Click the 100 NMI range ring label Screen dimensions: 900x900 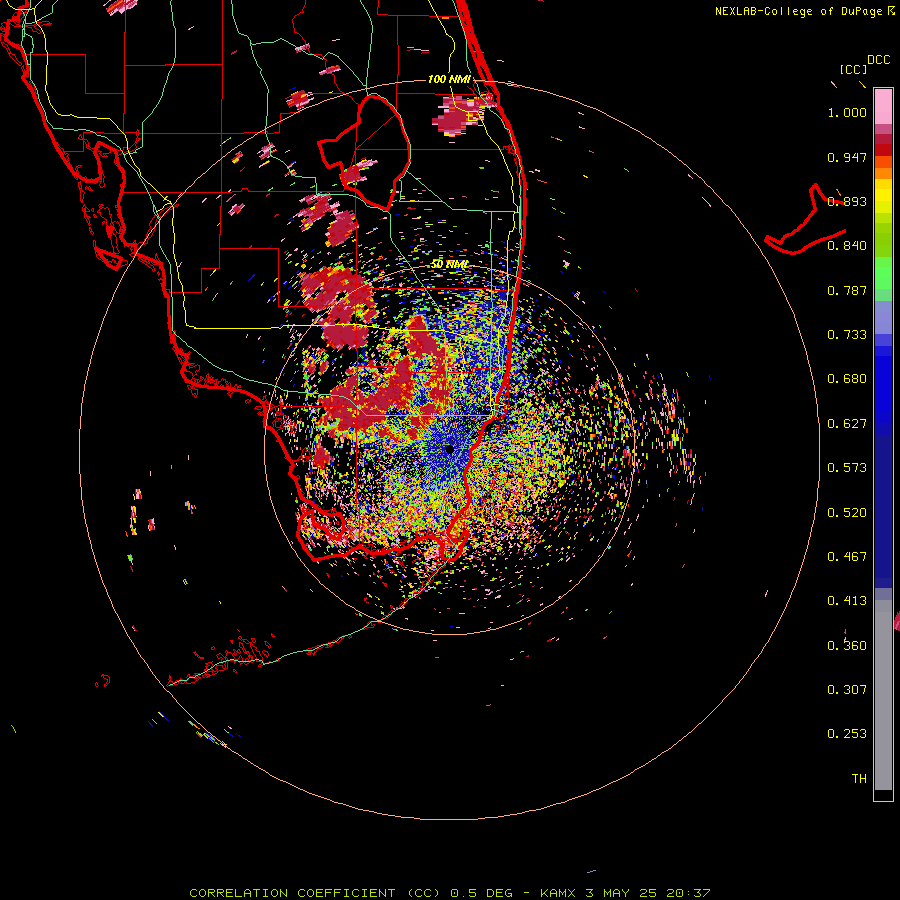coord(449,79)
